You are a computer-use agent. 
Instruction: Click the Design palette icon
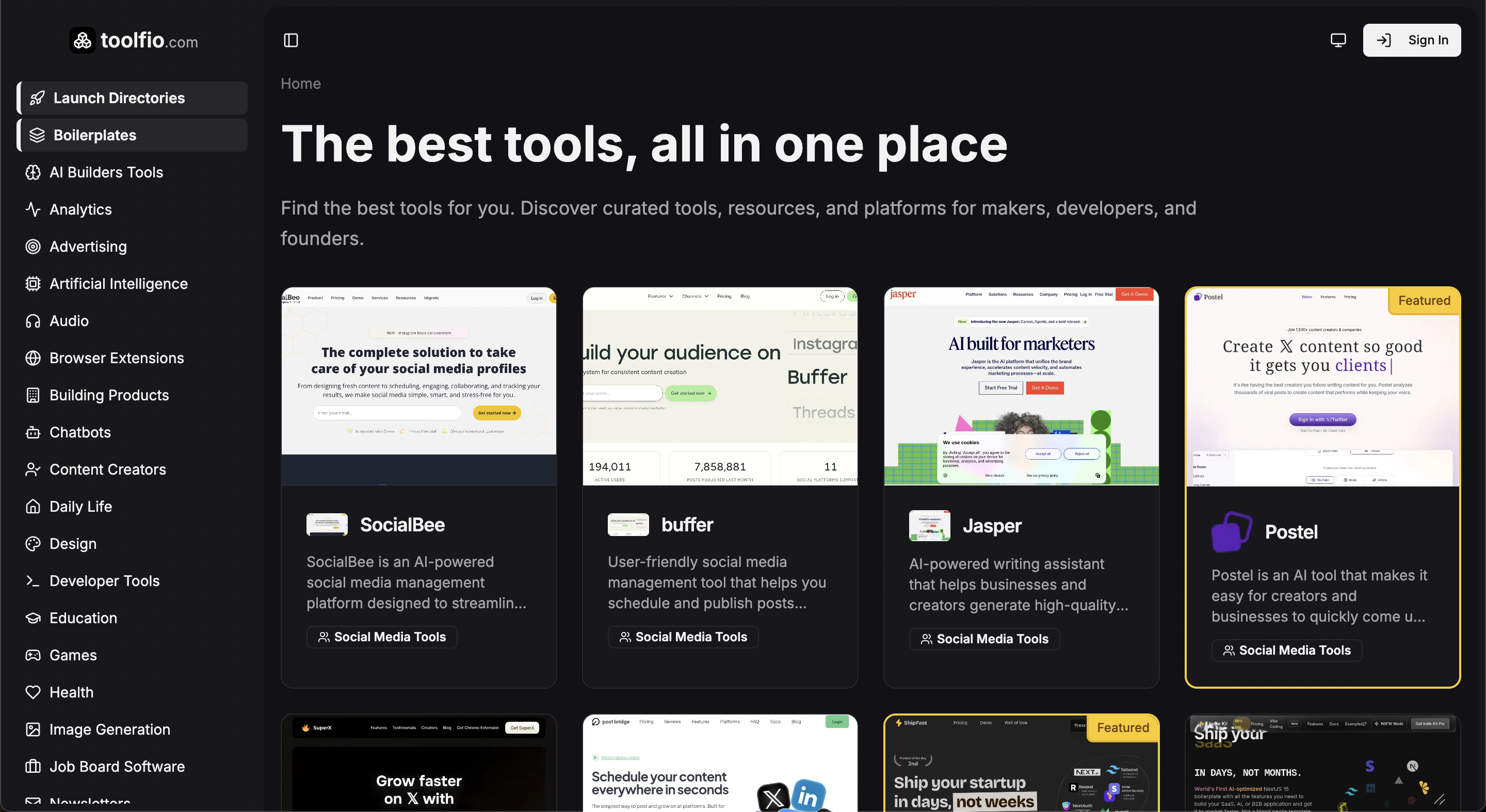coord(33,543)
